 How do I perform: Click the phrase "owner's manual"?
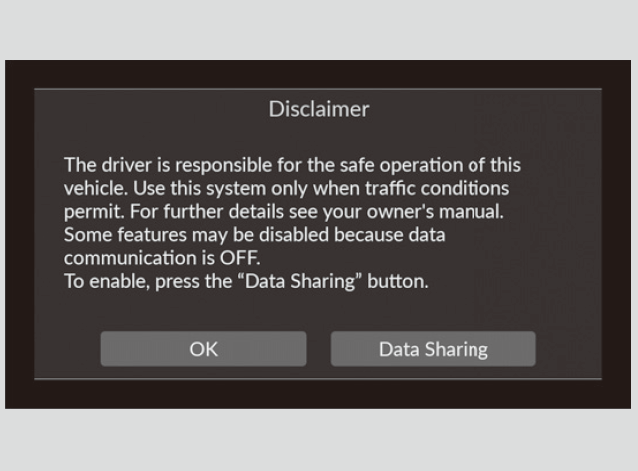[x=455, y=211]
